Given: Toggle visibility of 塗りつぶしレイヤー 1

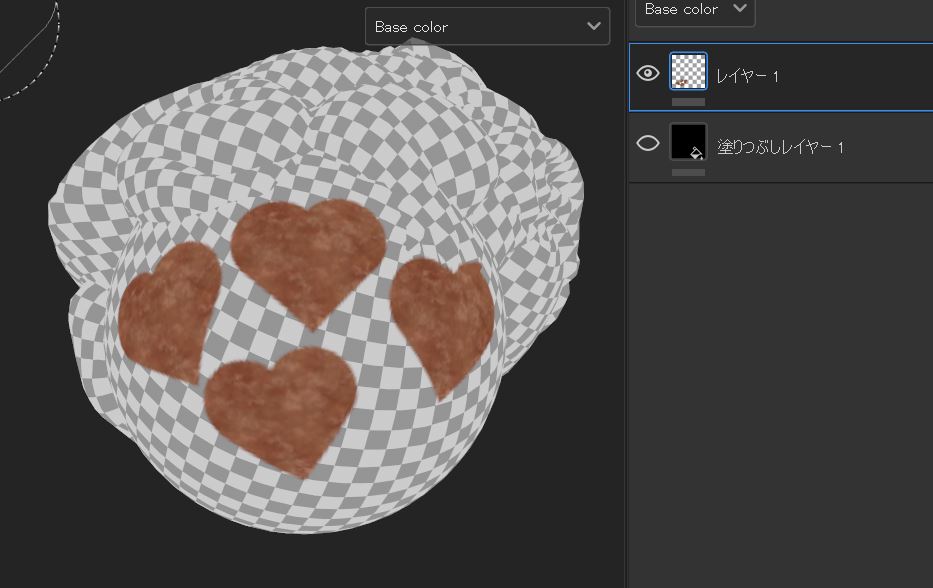Looking at the screenshot, I should 648,144.
